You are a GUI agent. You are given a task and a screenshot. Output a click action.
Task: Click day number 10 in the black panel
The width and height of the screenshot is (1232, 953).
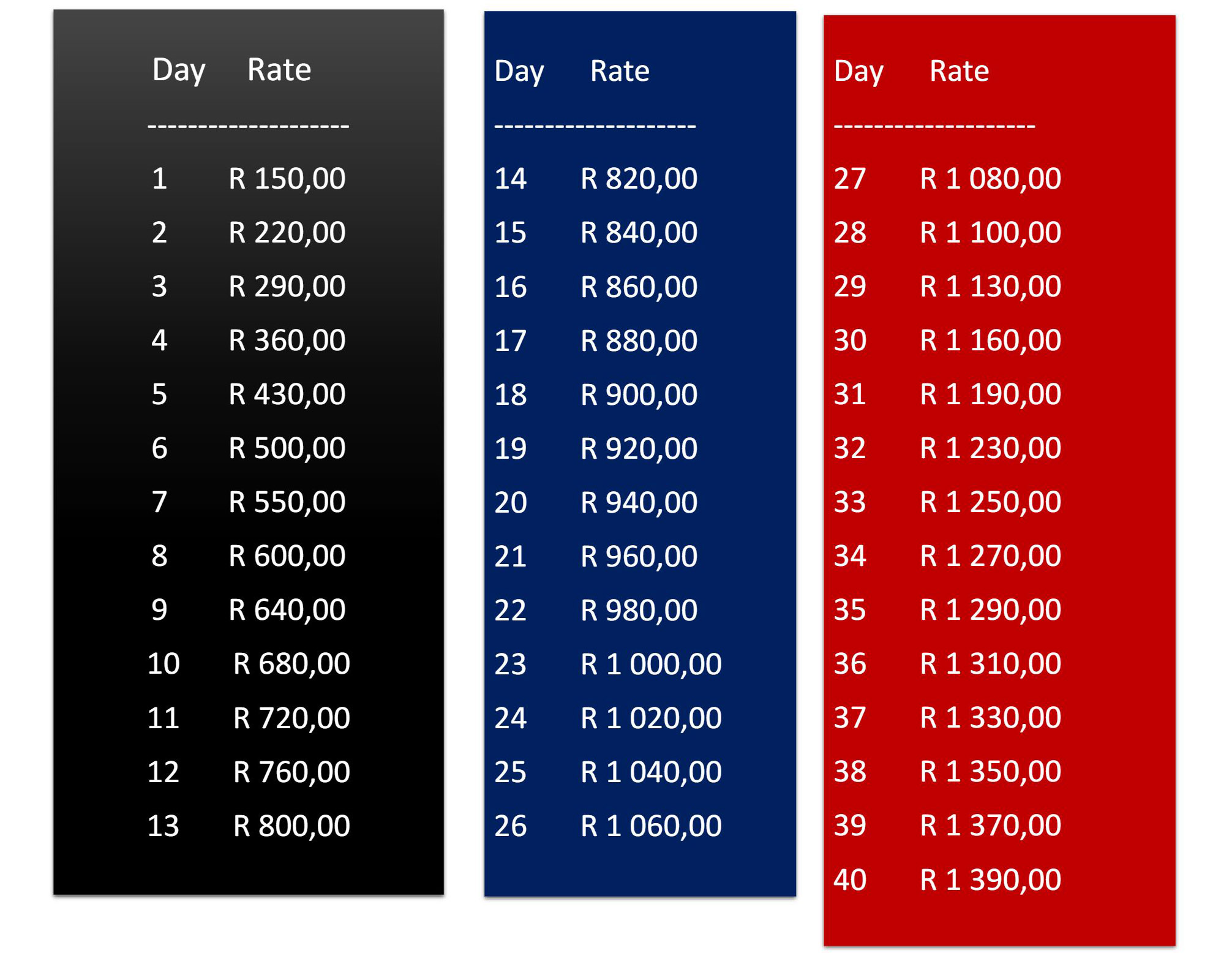pos(163,664)
